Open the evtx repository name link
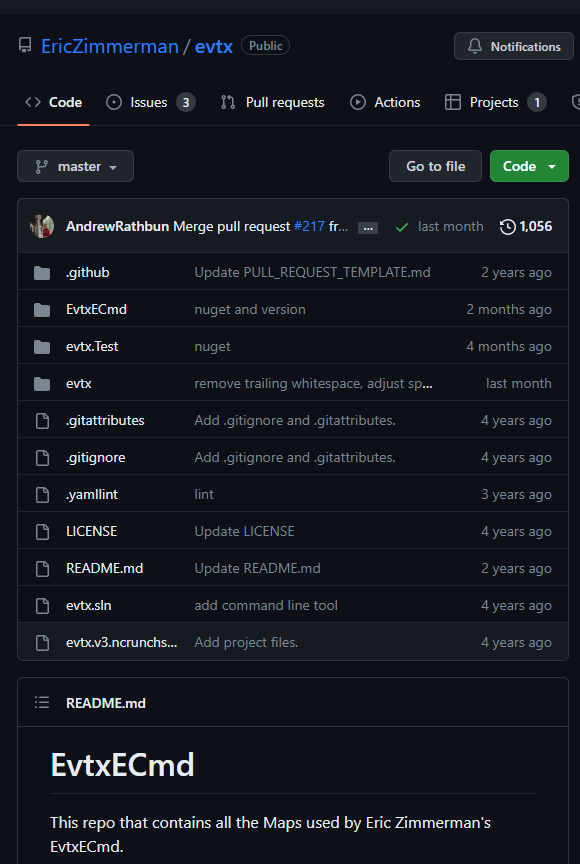 [x=214, y=46]
